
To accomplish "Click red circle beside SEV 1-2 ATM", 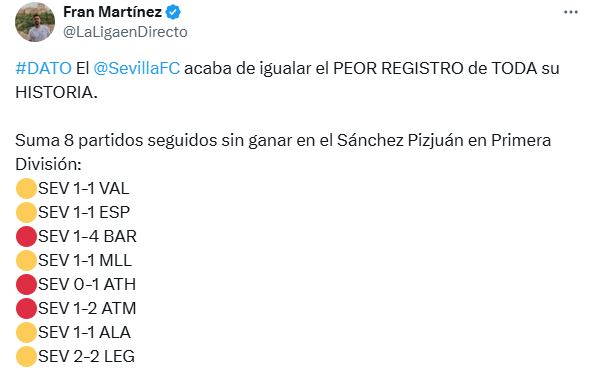I will pos(26,308).
